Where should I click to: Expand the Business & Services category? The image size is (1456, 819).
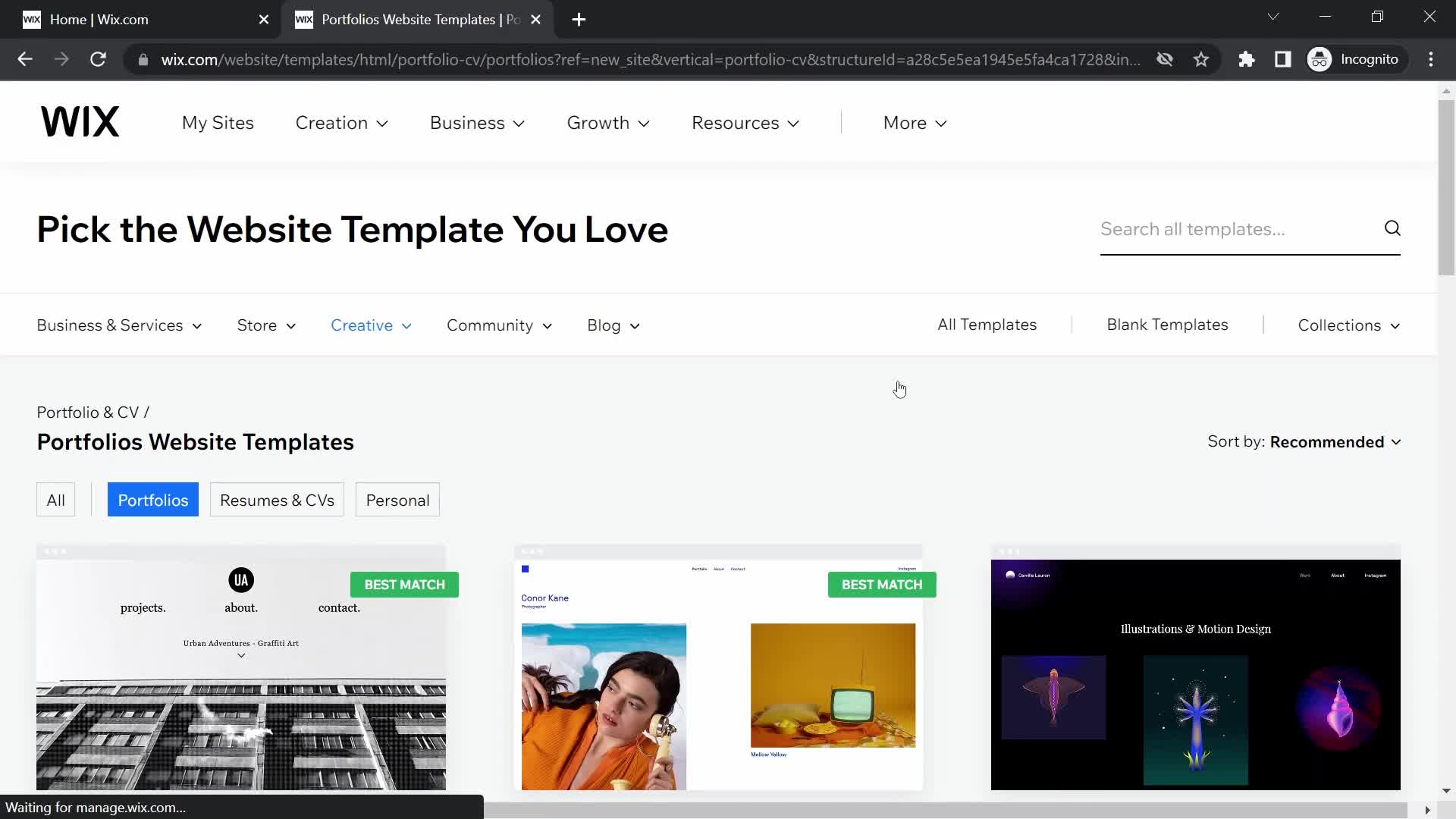pyautogui.click(x=119, y=325)
